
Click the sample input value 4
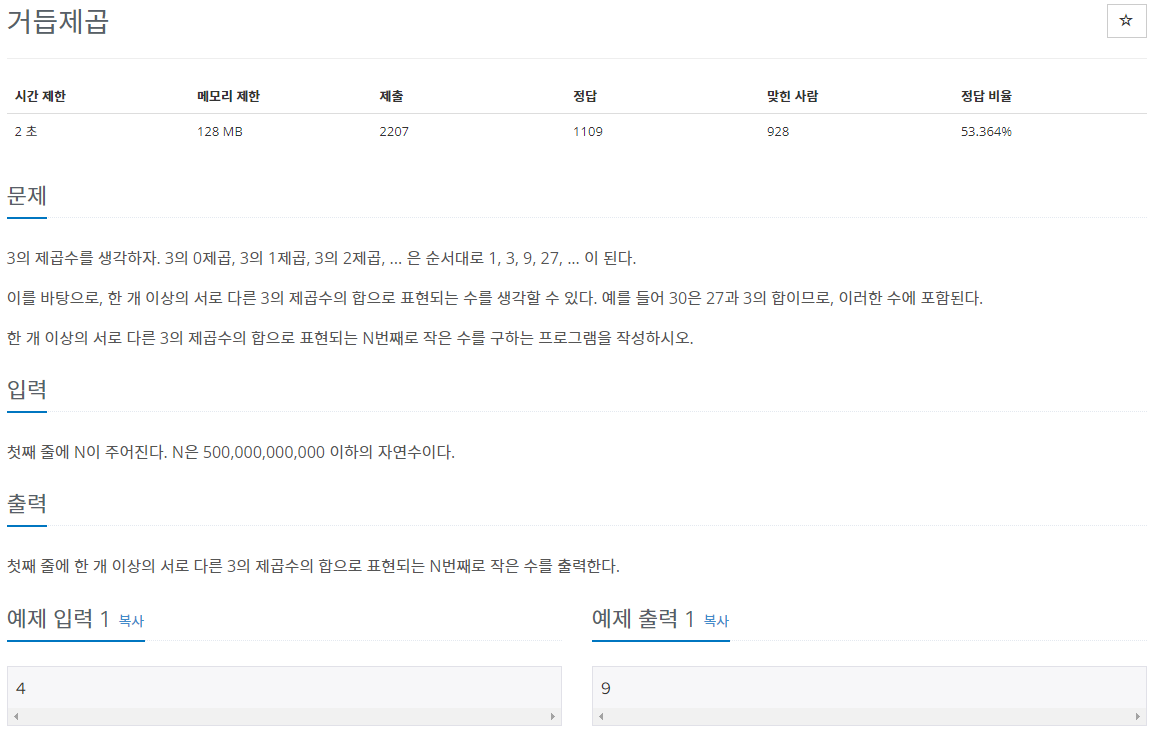tap(21, 688)
